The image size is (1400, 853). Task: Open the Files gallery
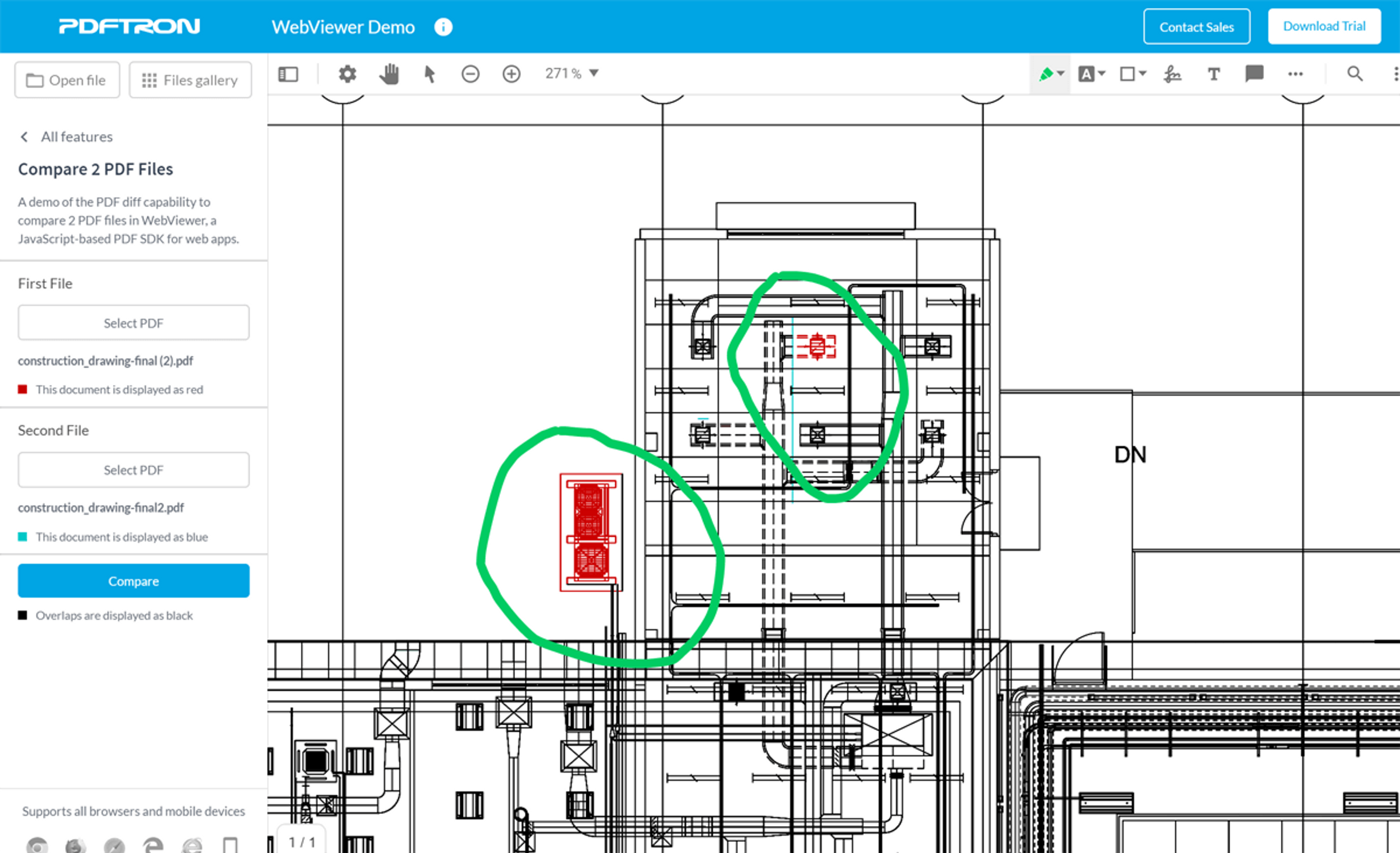[x=190, y=80]
